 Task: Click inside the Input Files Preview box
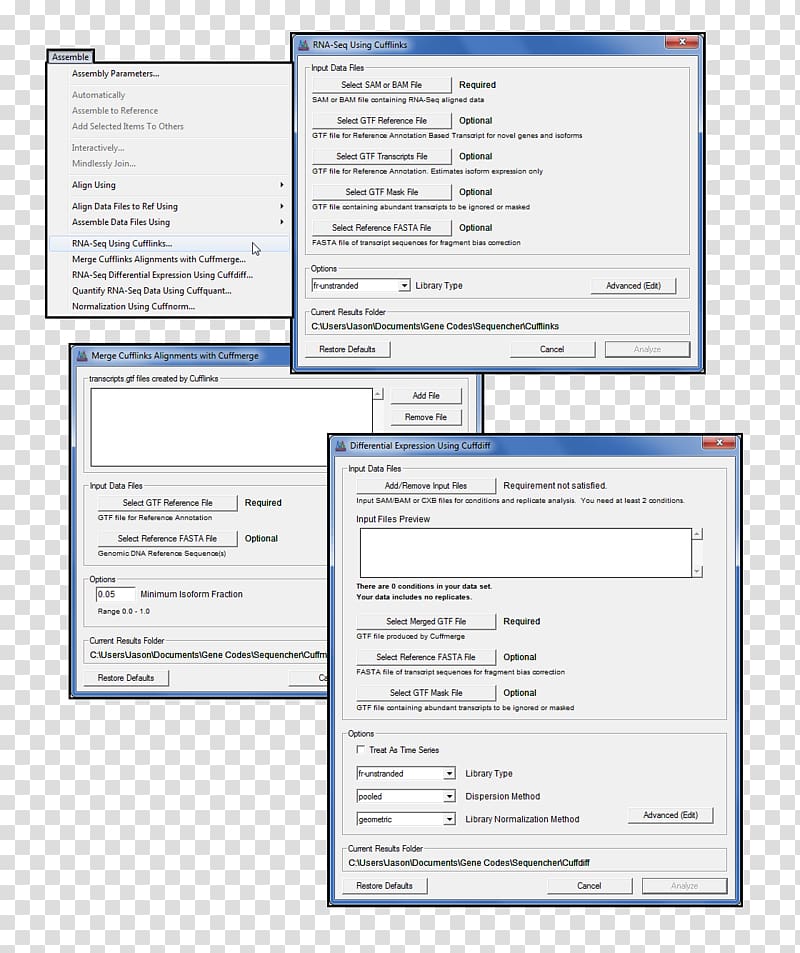click(x=526, y=552)
